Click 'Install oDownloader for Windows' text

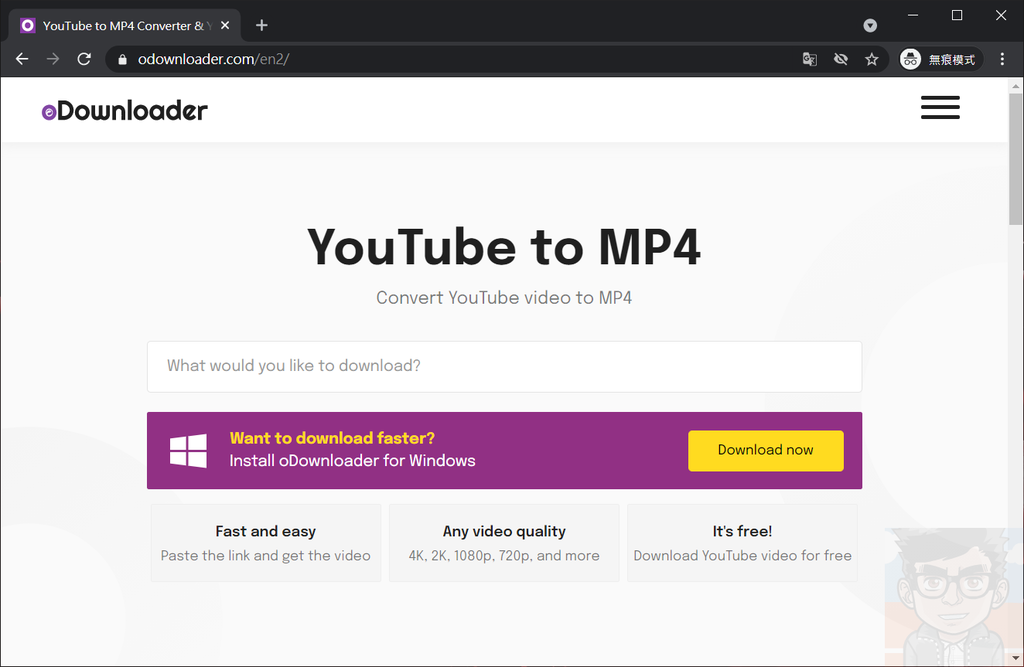[353, 461]
